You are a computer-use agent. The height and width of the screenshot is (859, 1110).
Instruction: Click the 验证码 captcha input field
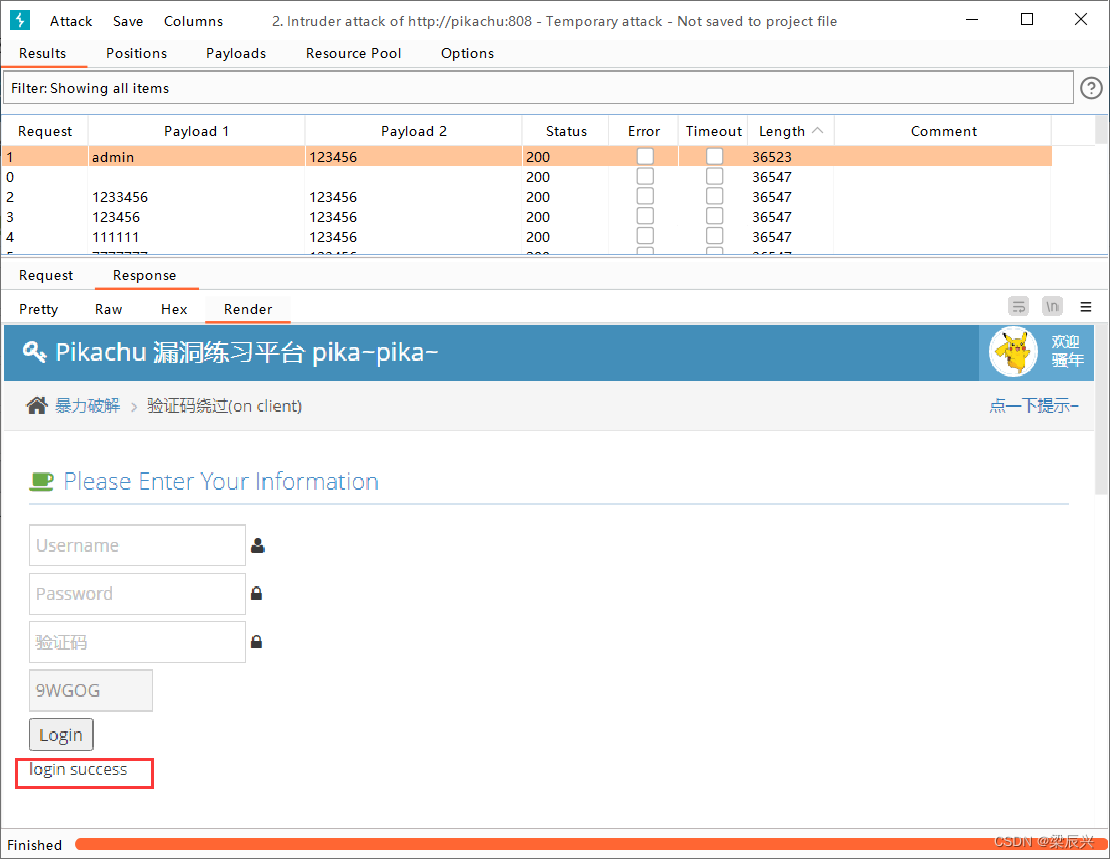pos(137,642)
